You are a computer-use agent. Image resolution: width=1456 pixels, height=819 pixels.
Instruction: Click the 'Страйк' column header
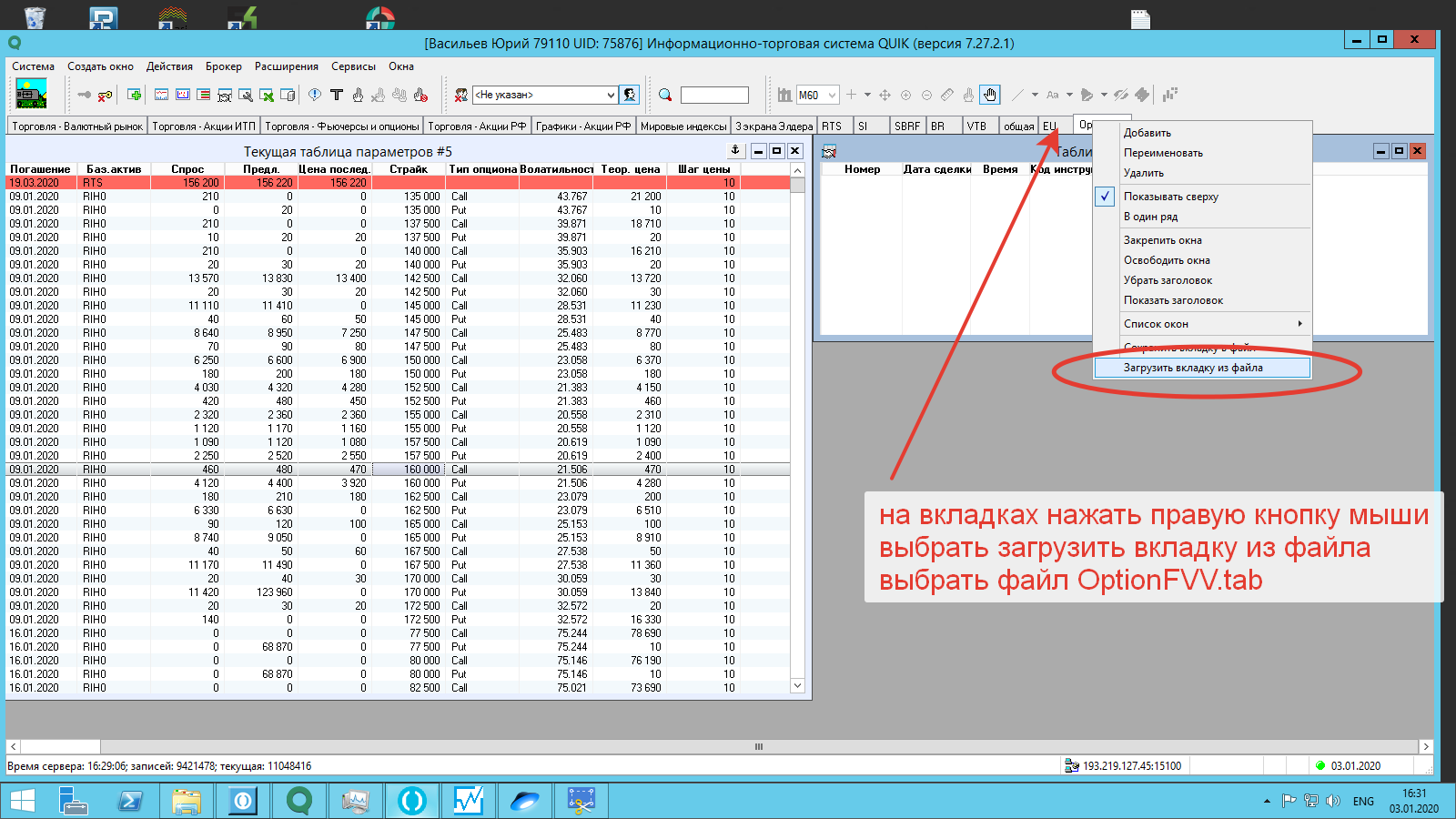click(x=409, y=169)
